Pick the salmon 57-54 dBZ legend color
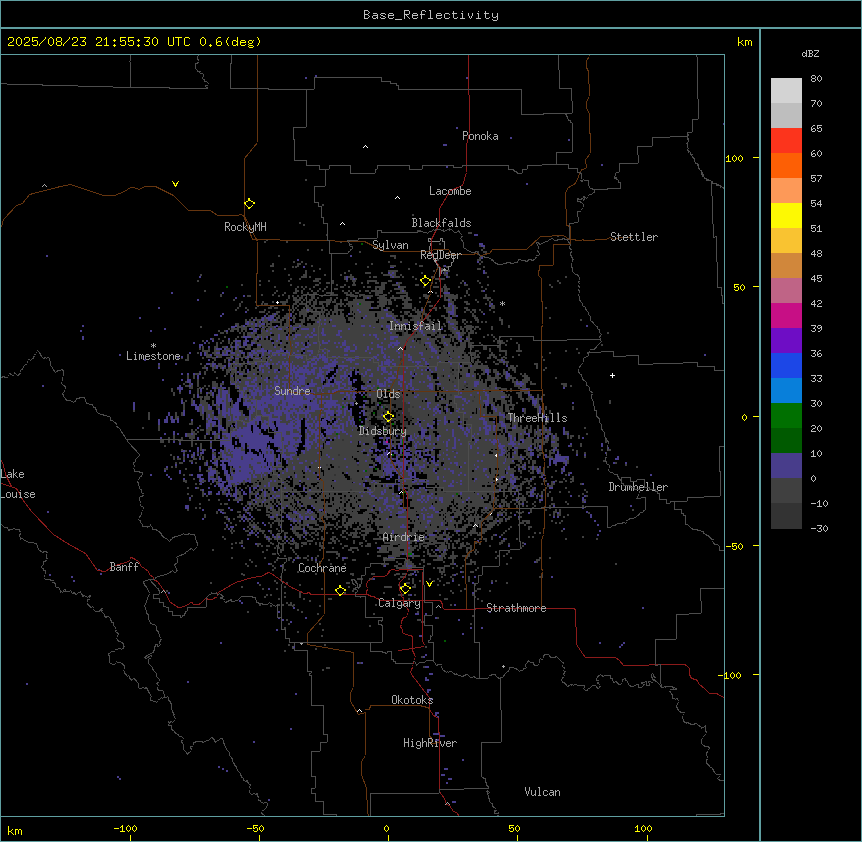 pyautogui.click(x=786, y=191)
